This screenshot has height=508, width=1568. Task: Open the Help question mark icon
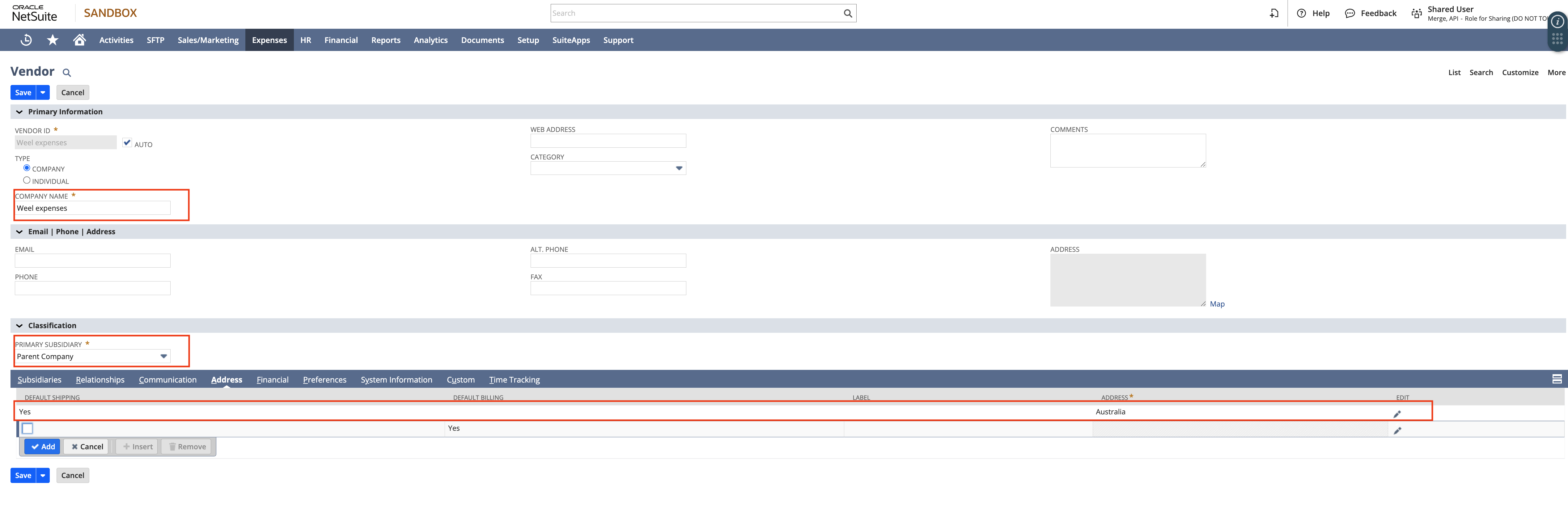tap(1301, 13)
